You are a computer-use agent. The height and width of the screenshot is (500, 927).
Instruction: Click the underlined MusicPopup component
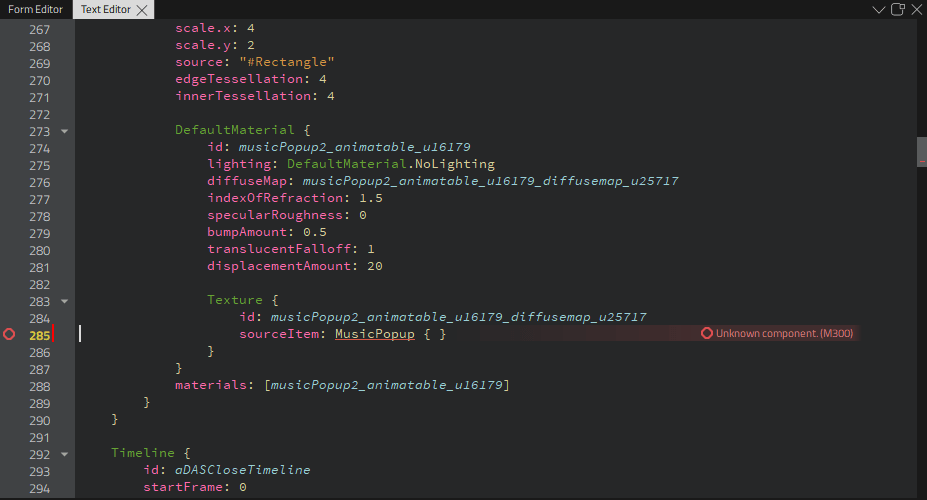click(374, 334)
